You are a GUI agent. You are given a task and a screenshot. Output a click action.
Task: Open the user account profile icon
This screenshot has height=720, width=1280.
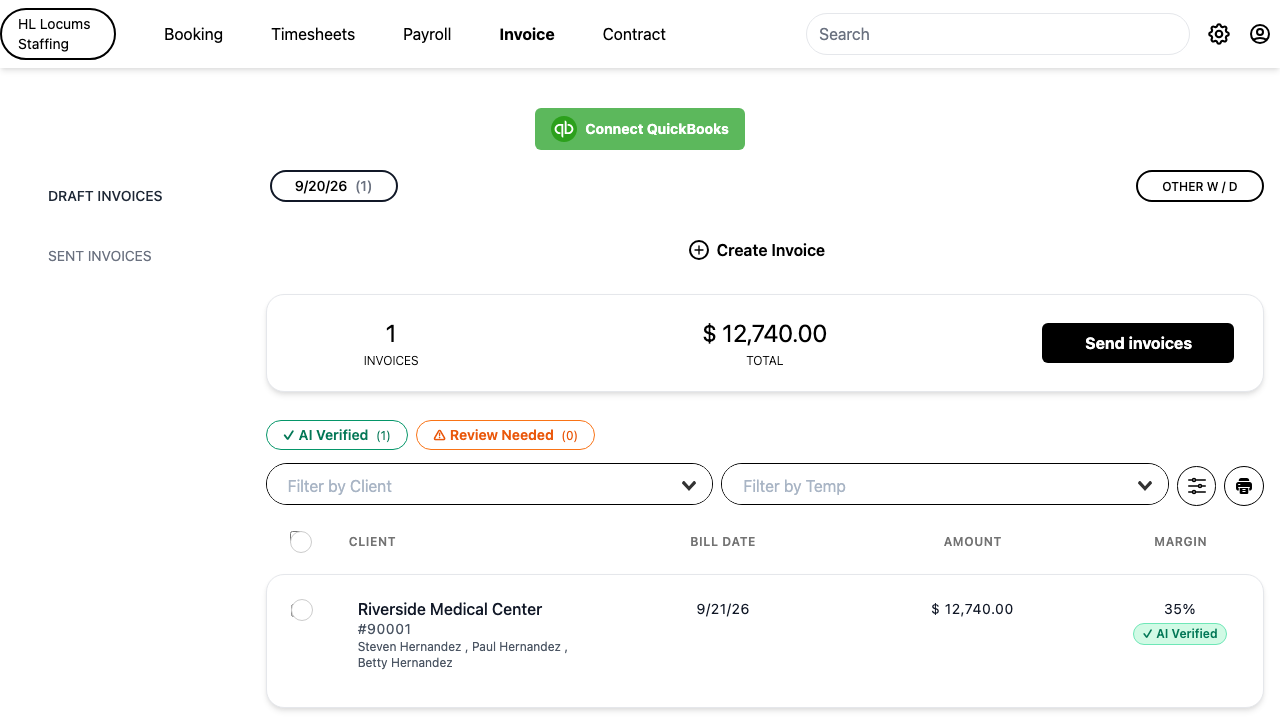coord(1260,34)
